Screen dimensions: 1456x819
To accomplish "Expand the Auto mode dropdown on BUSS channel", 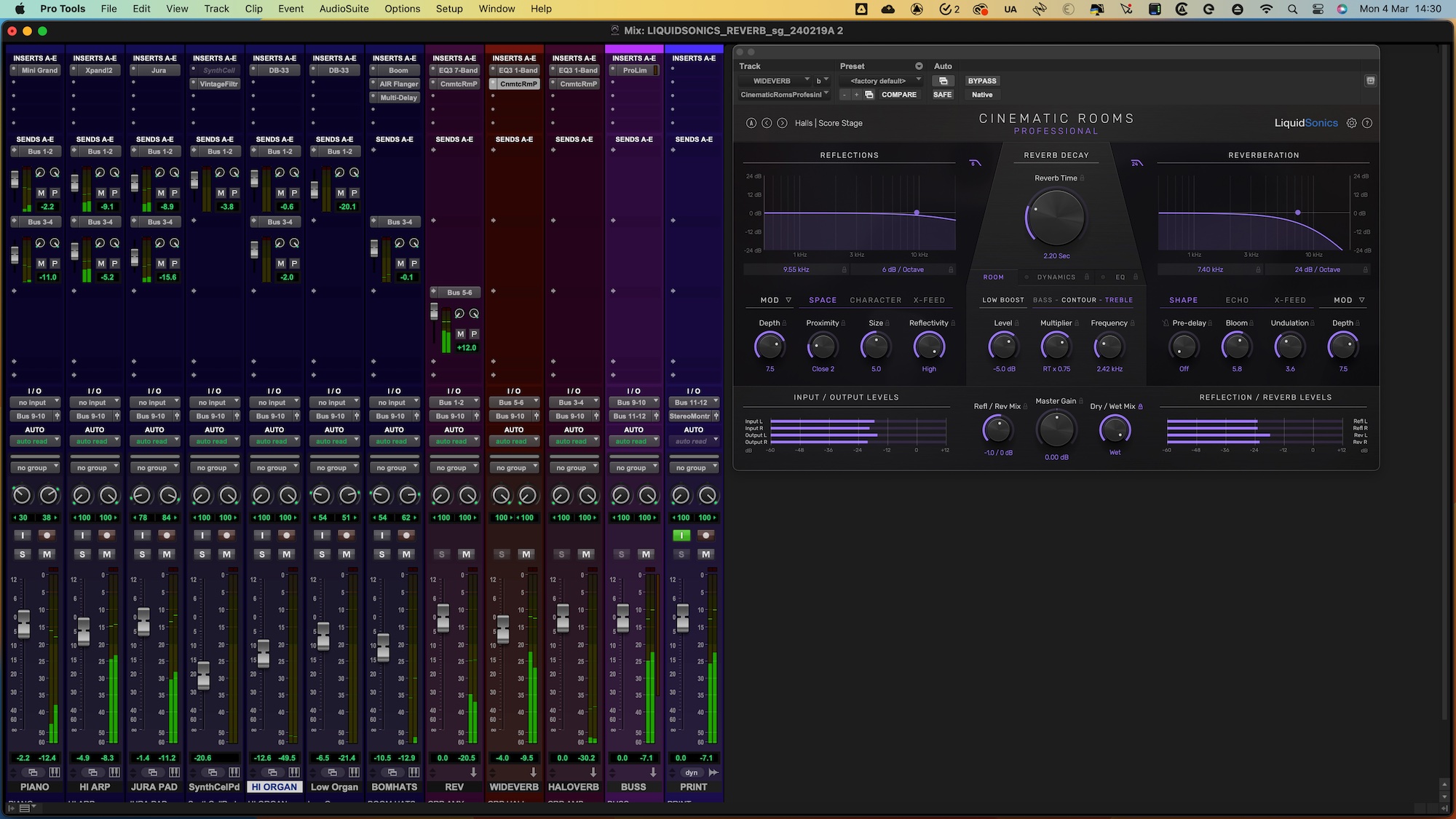I will point(634,441).
